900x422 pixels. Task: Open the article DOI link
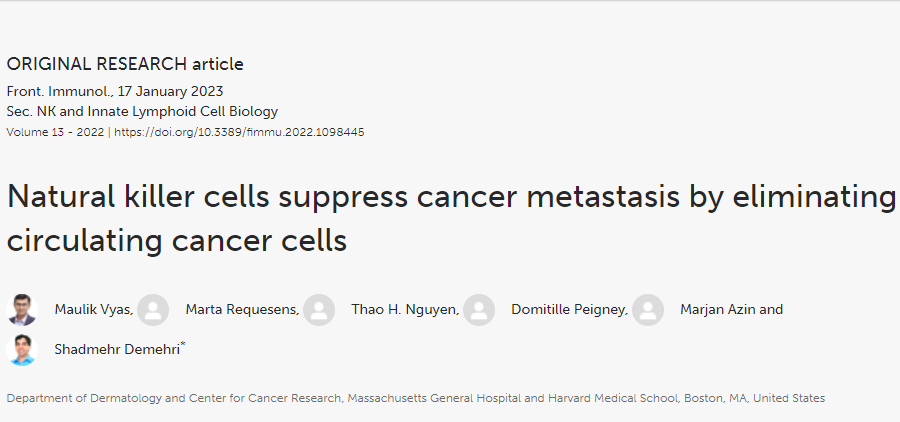coord(239,132)
